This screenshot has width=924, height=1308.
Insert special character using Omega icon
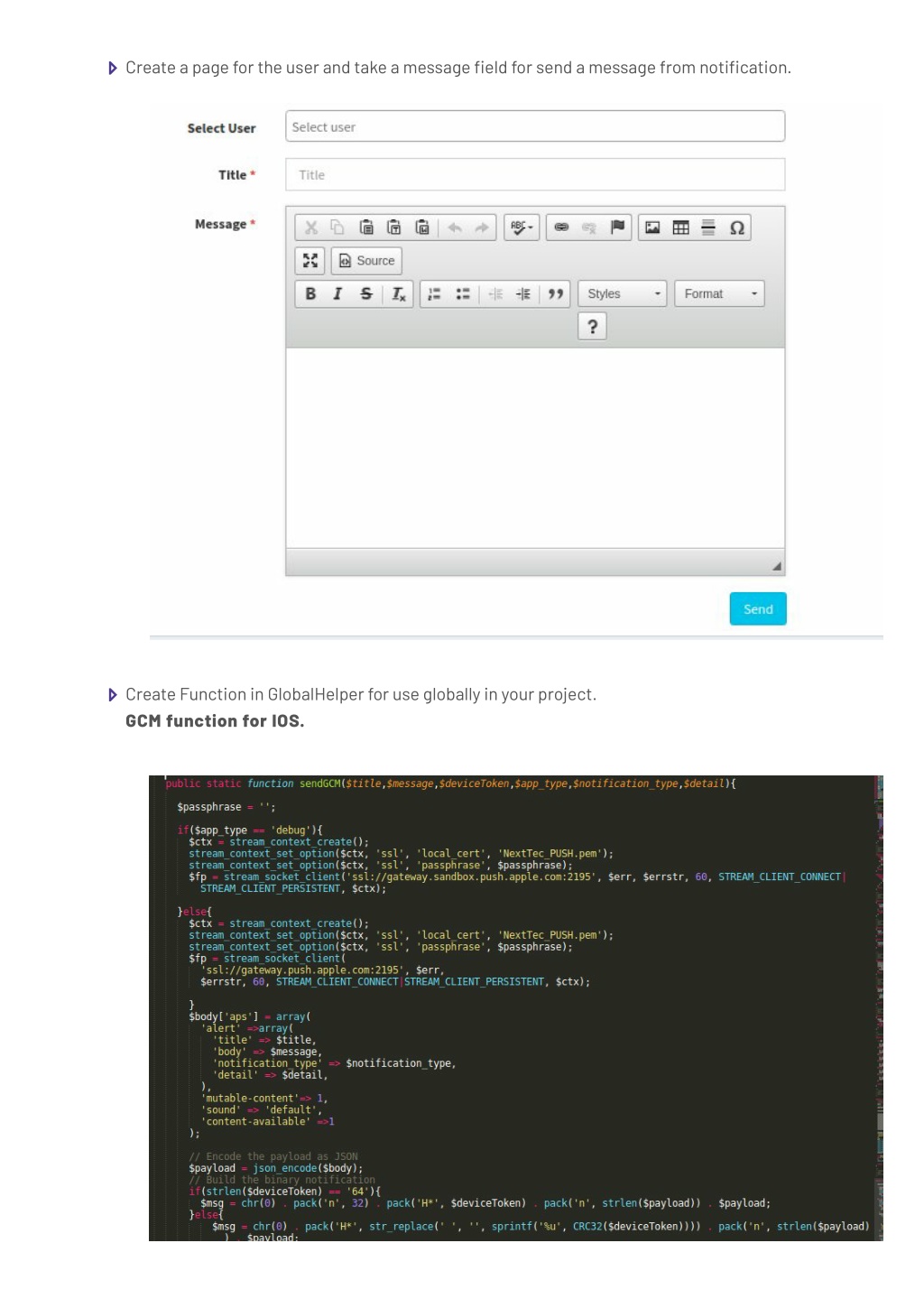pyautogui.click(x=736, y=227)
